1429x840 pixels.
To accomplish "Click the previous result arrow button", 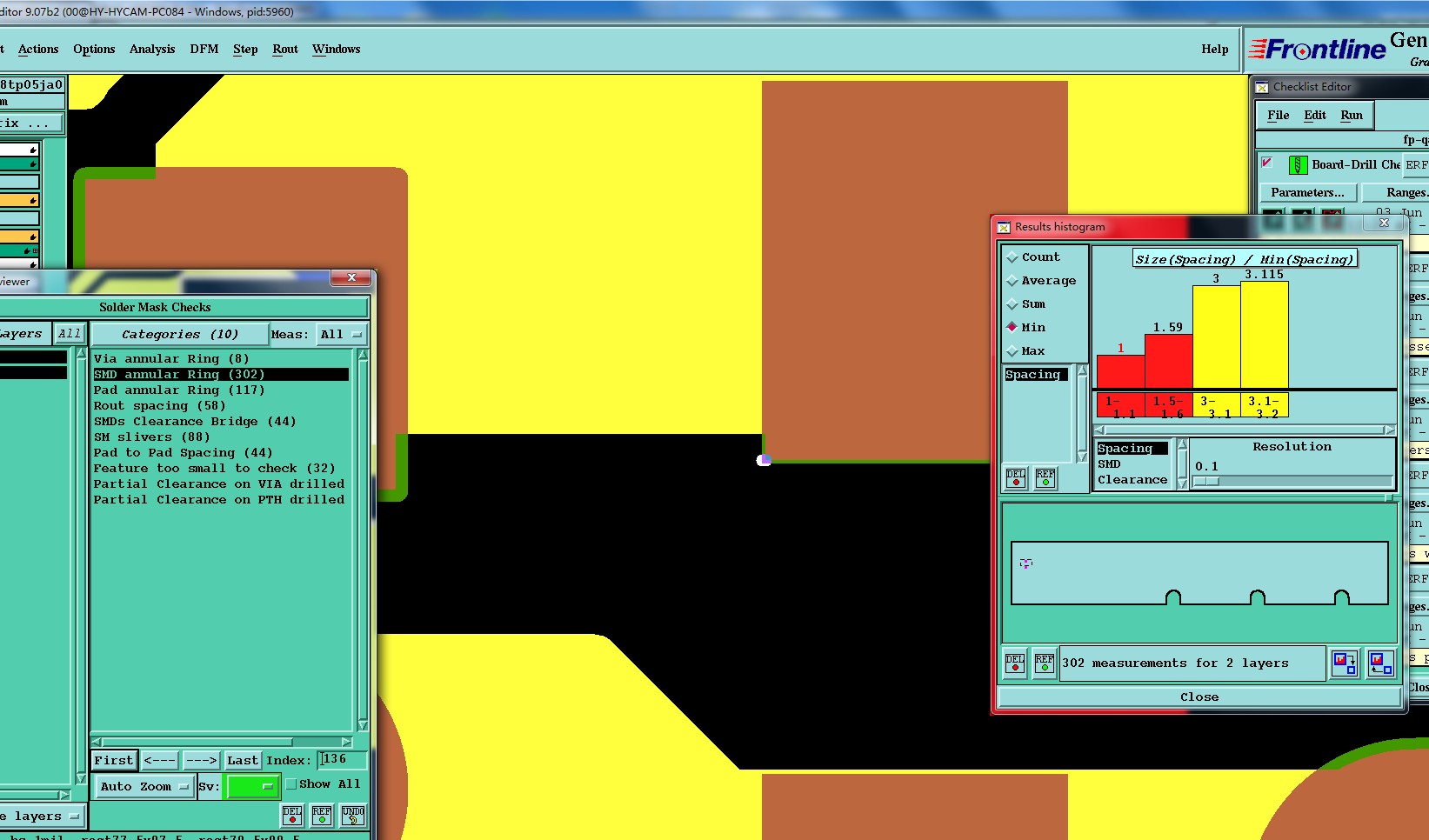I will point(159,761).
